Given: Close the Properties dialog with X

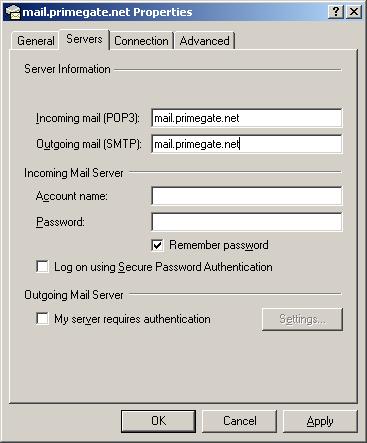Looking at the screenshot, I should (354, 12).
